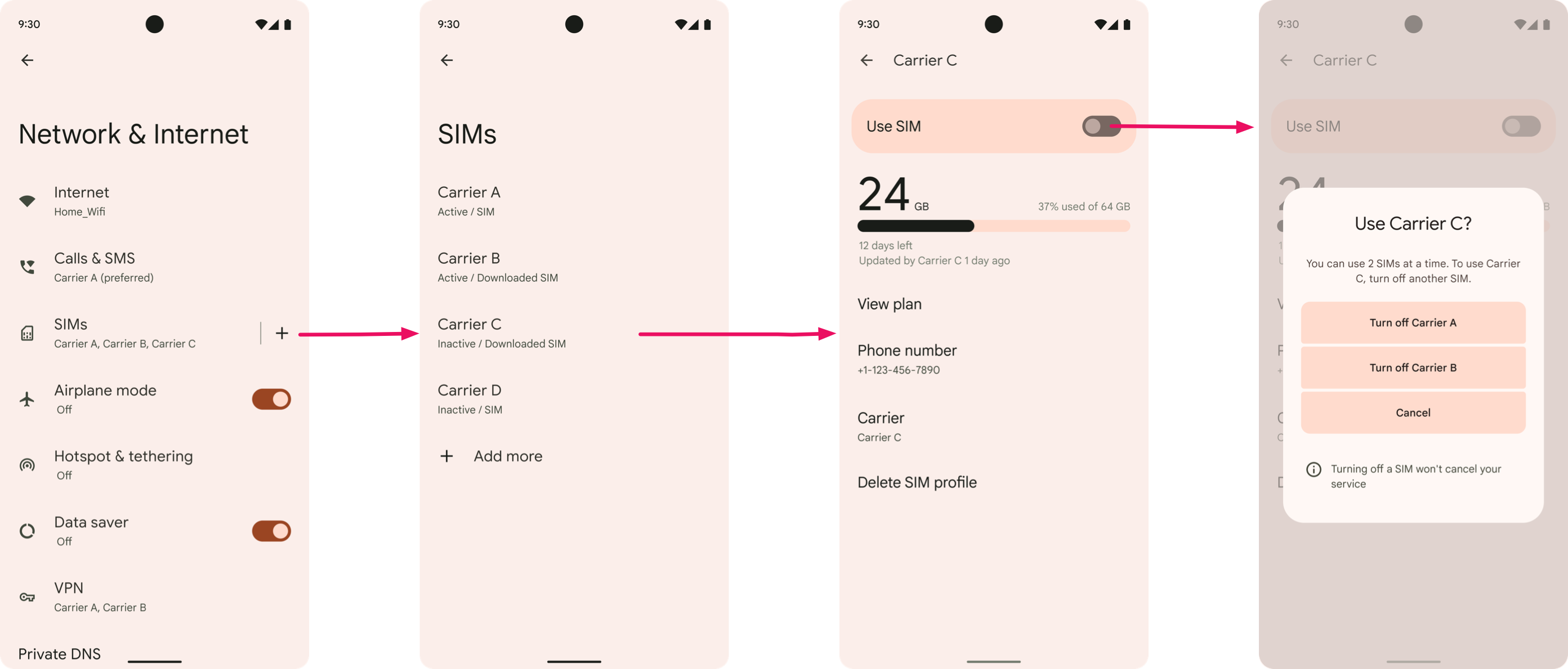Select Turn off Carrier A button
The image size is (1568, 669).
(1414, 322)
